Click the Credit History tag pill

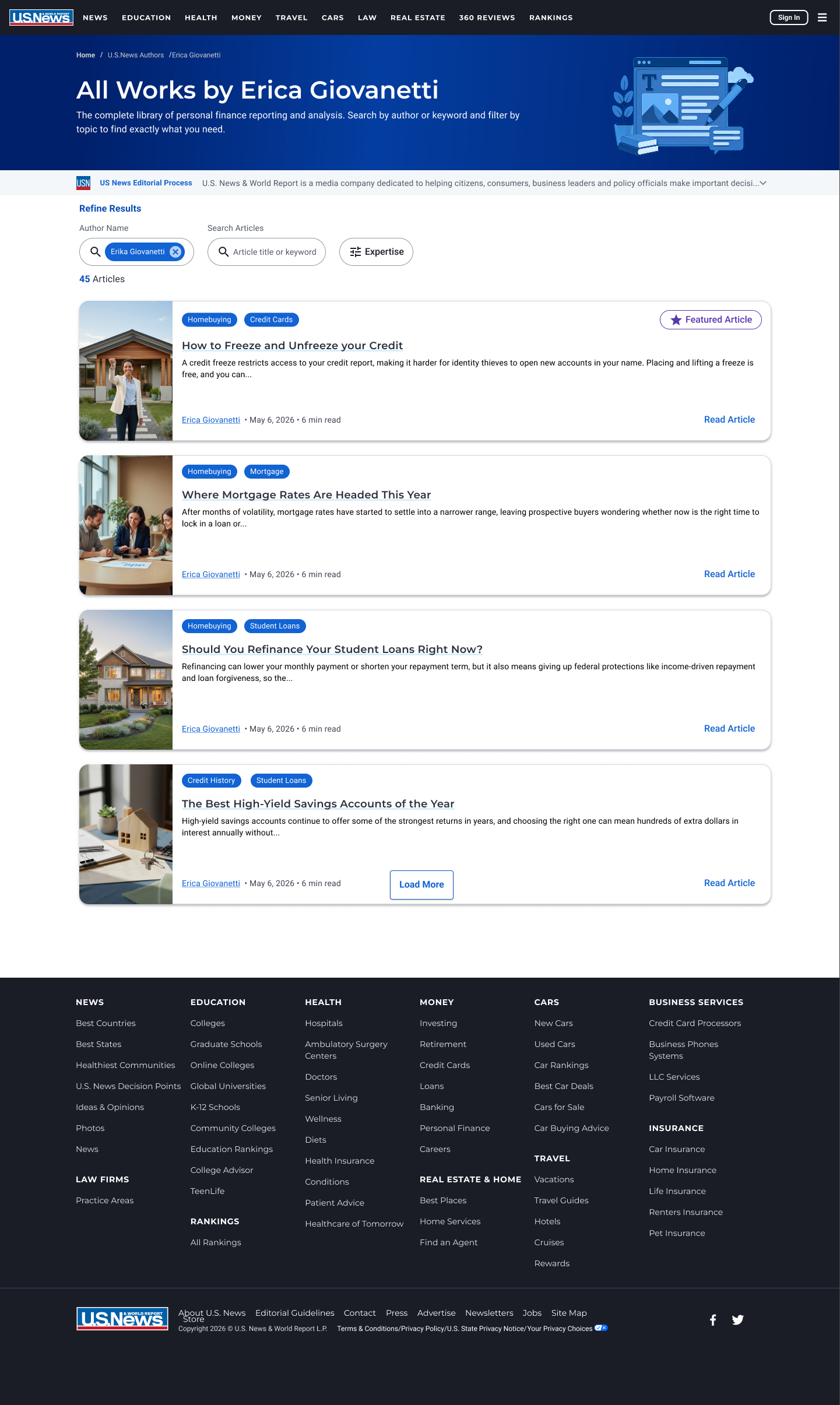(x=211, y=781)
